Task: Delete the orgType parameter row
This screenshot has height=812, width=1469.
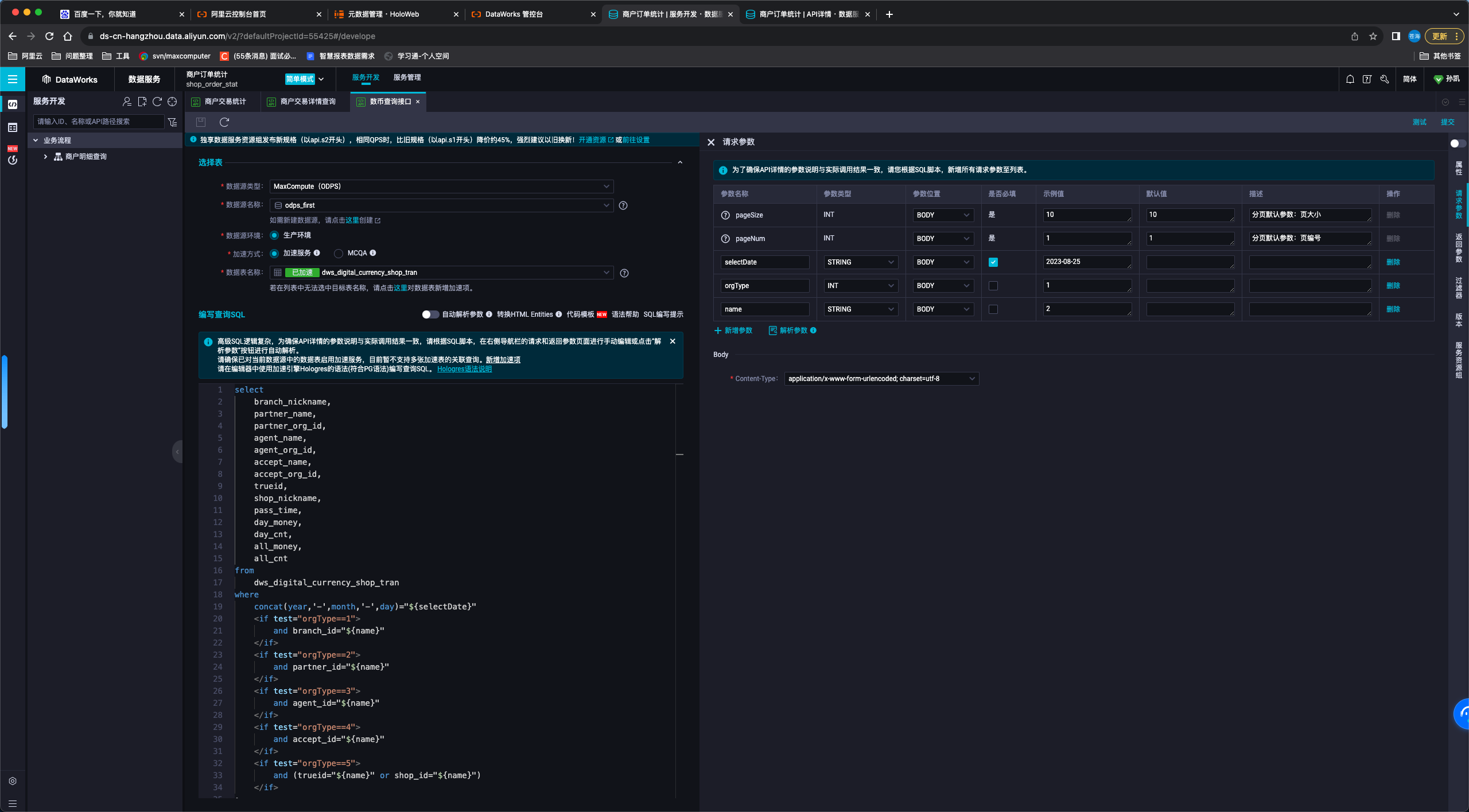Action: point(1393,286)
